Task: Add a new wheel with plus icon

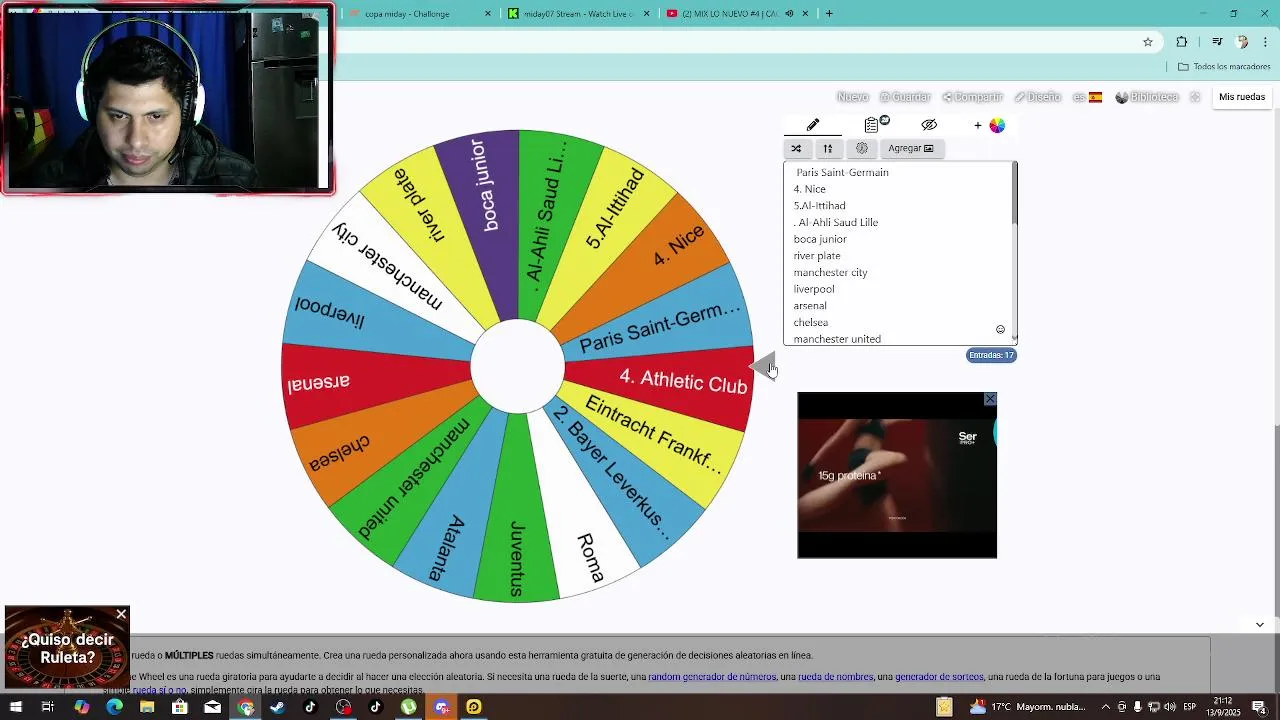Action: click(x=978, y=125)
